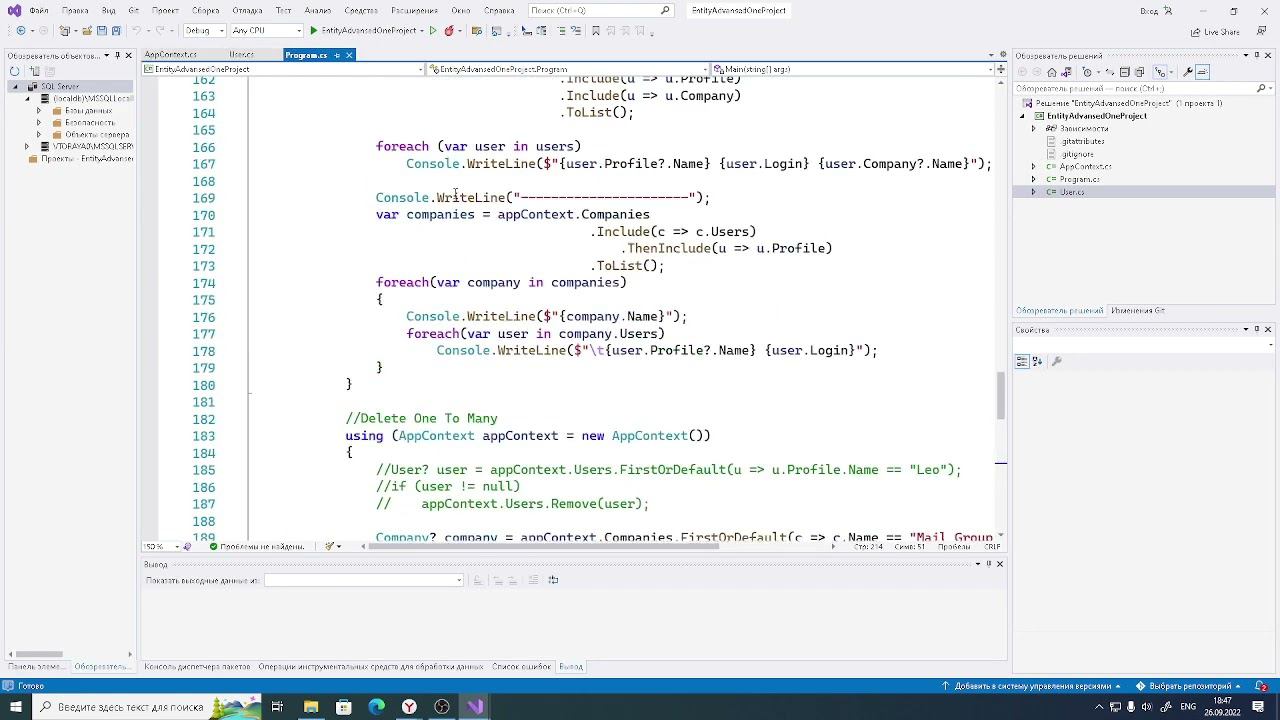Select .gitignore in Solution Explorer
1280x720 pixels.
point(1077,154)
